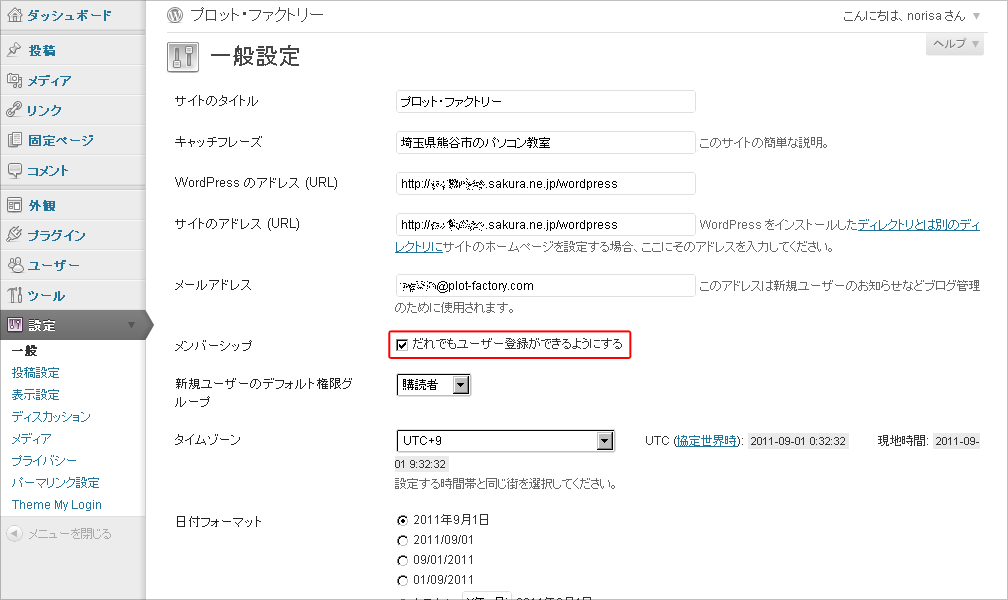Open ユーザー menu

(x=53, y=265)
